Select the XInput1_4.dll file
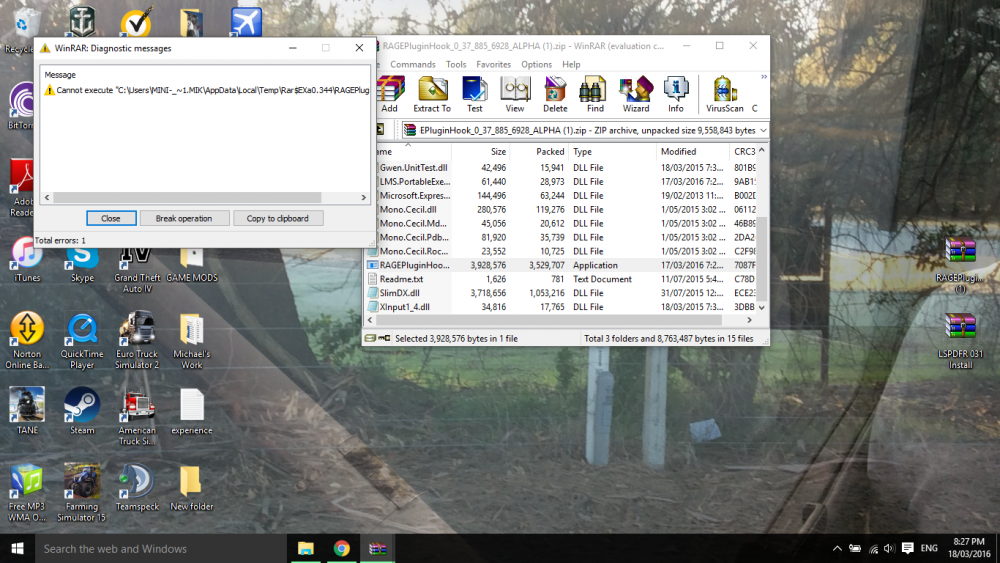1000x563 pixels. click(561, 307)
